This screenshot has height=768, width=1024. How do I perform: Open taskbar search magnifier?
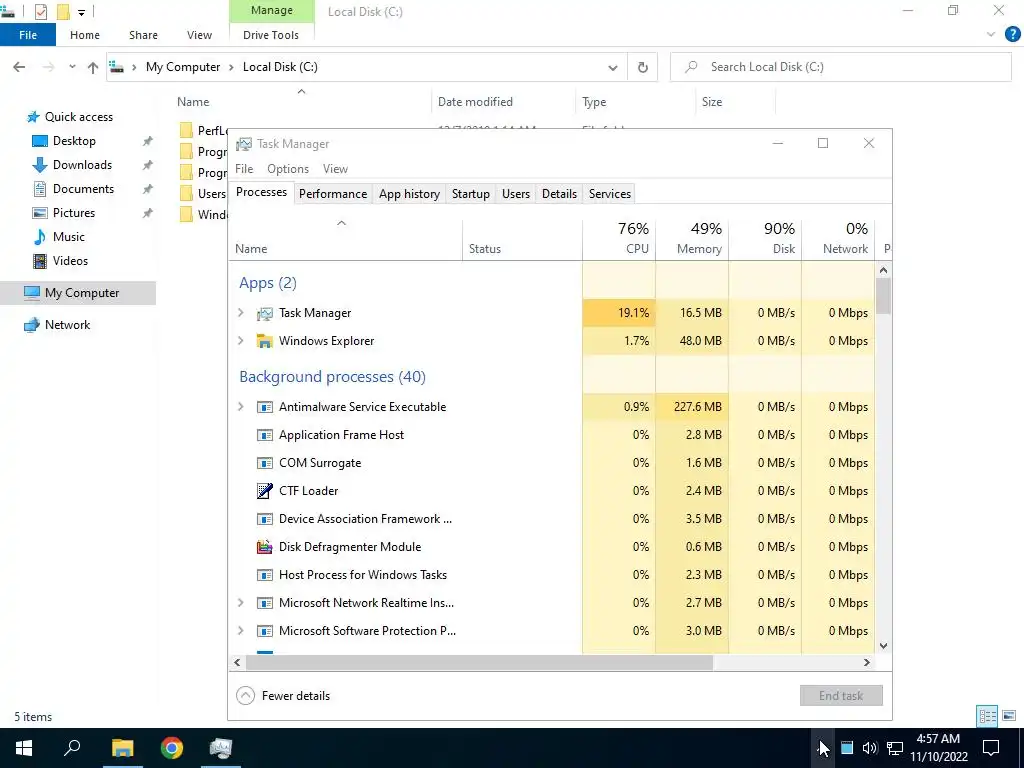click(72, 748)
